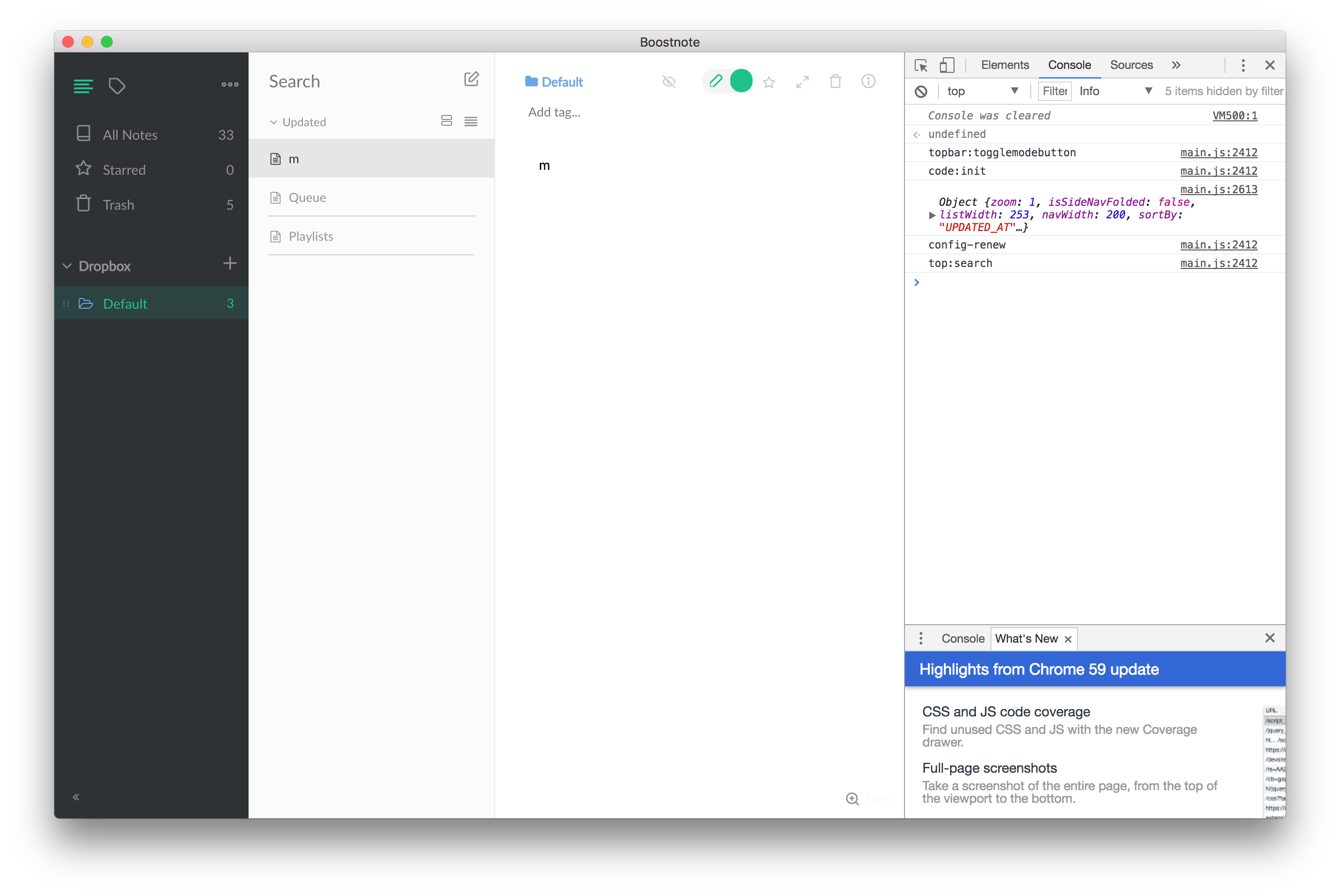Star the current note

pos(769,83)
